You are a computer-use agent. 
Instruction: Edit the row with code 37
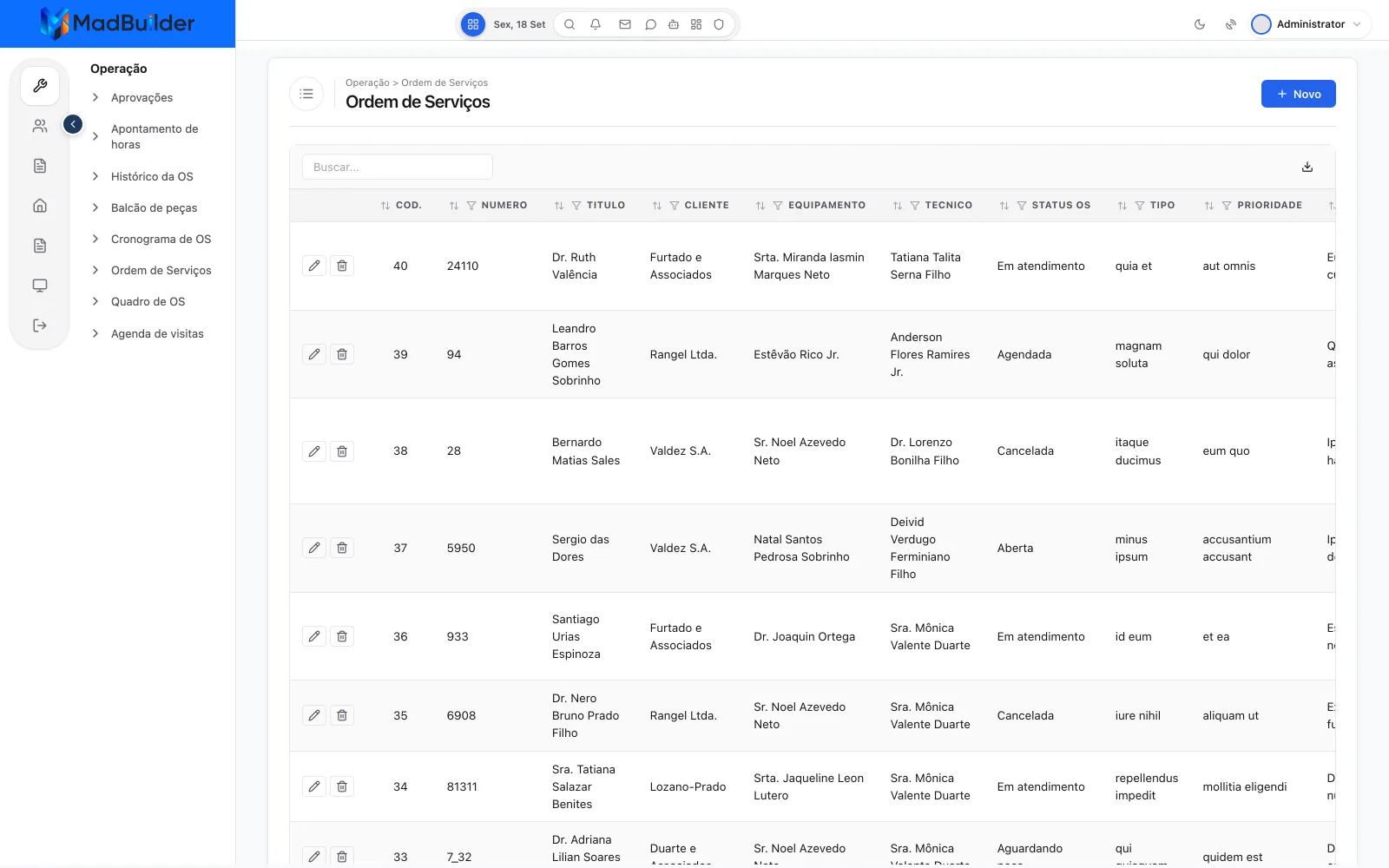(314, 548)
